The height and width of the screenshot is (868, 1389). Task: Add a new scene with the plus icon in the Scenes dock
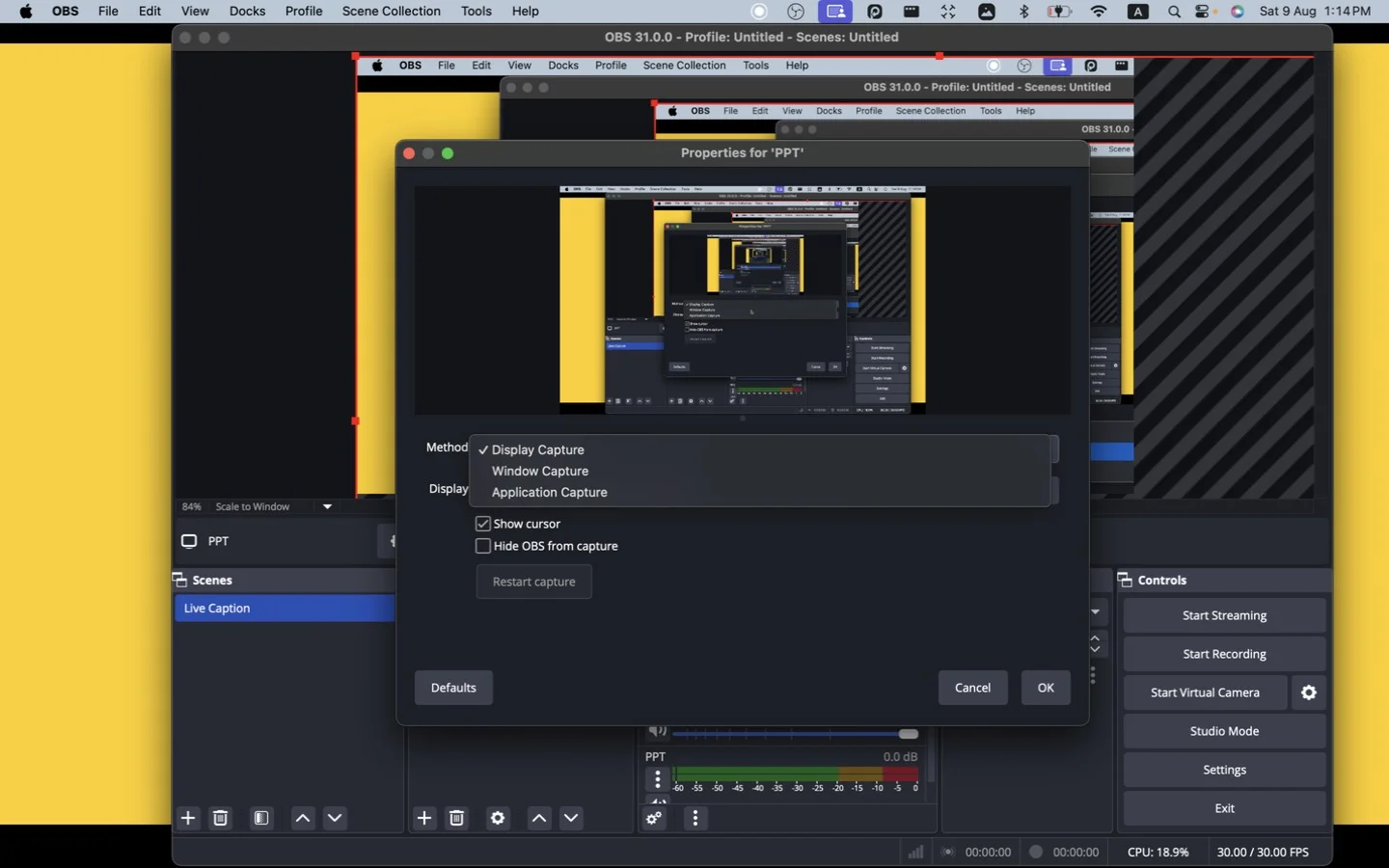click(x=188, y=818)
